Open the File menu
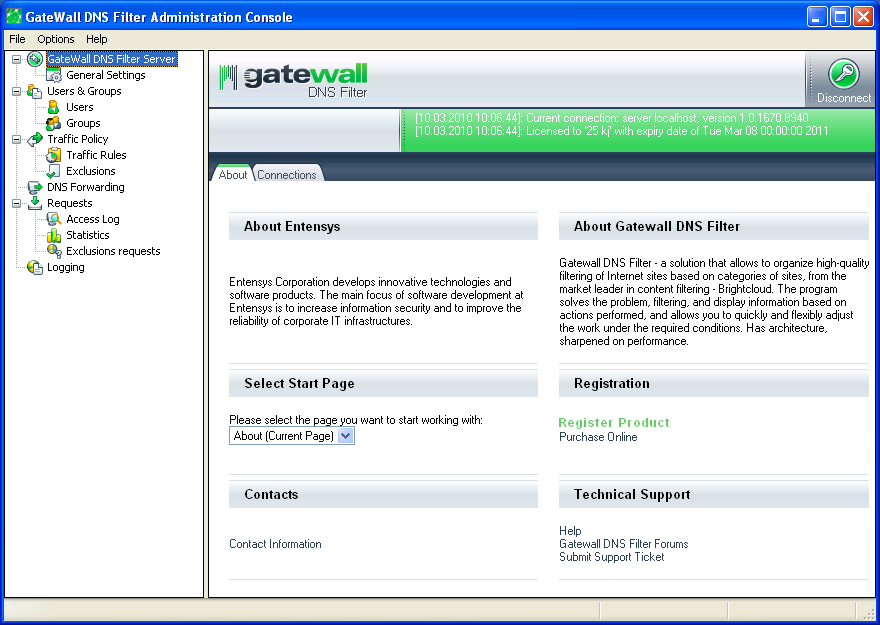This screenshot has height=625, width=880. tap(17, 39)
